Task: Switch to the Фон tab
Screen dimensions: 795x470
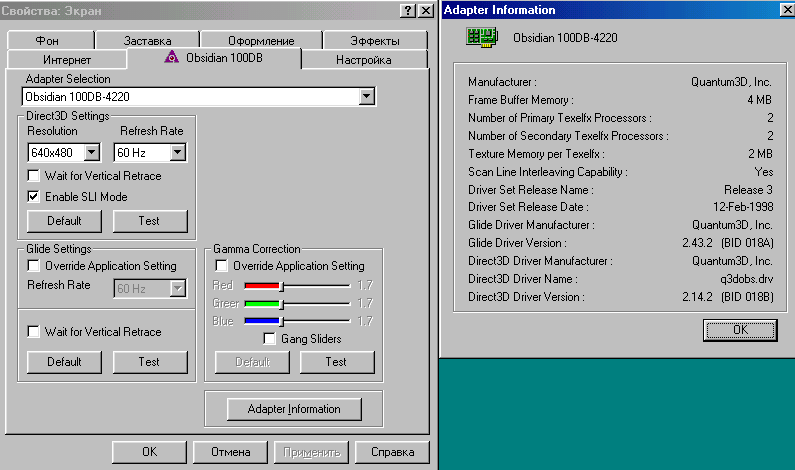Action: click(51, 41)
